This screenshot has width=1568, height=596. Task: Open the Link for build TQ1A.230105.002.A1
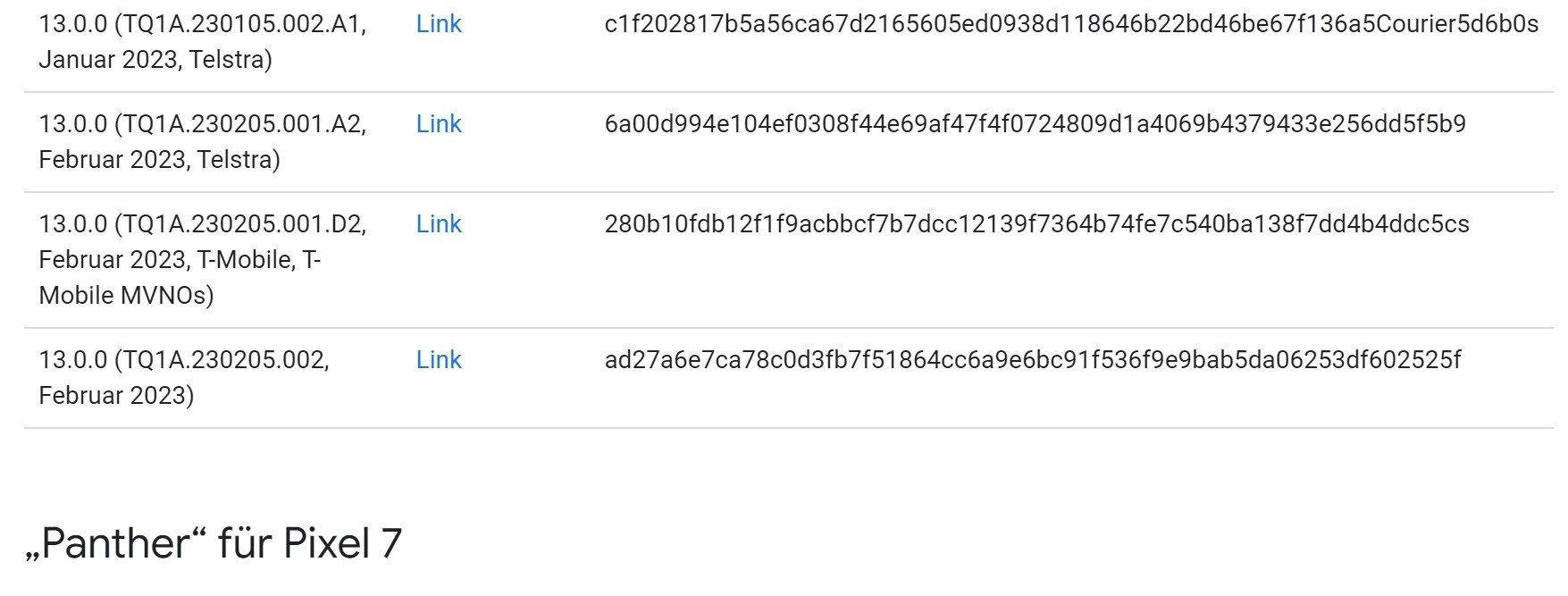(x=439, y=24)
